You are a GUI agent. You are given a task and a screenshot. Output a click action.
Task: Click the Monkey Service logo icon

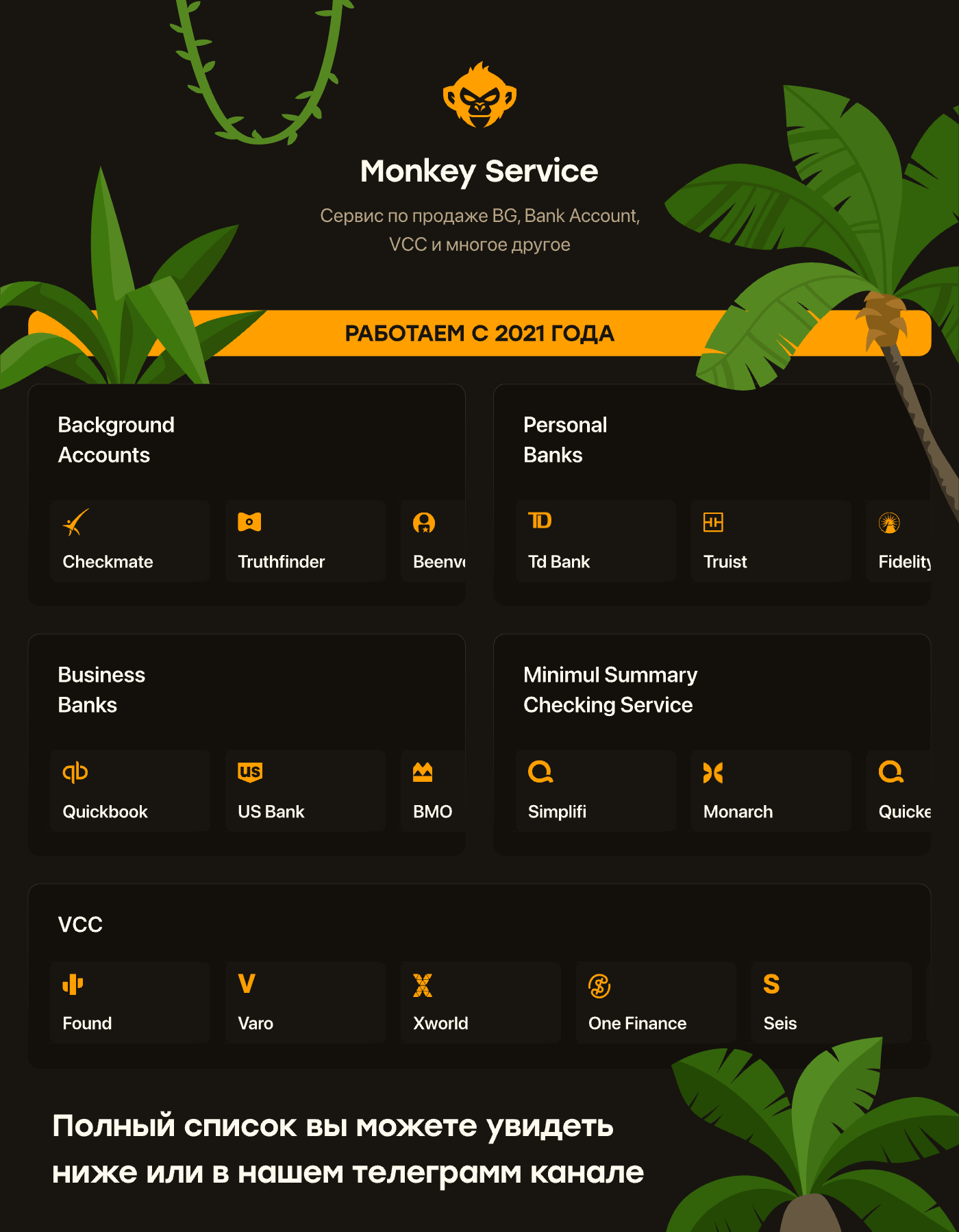click(x=480, y=96)
